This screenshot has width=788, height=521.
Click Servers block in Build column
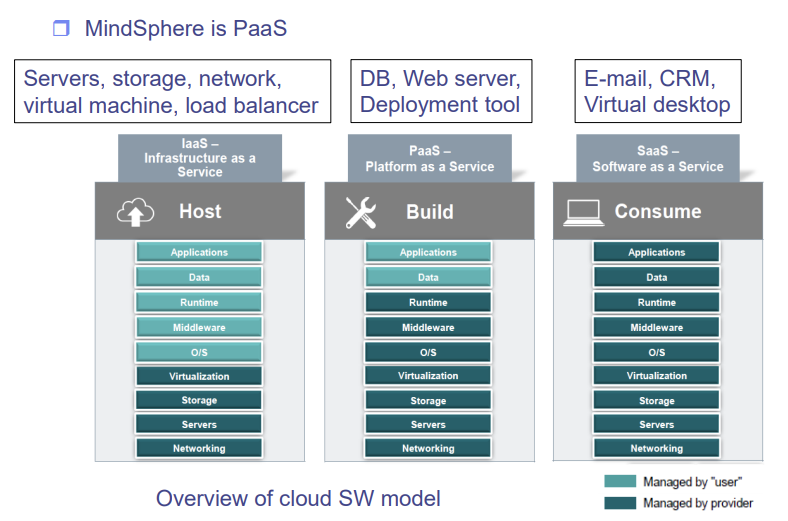[428, 425]
